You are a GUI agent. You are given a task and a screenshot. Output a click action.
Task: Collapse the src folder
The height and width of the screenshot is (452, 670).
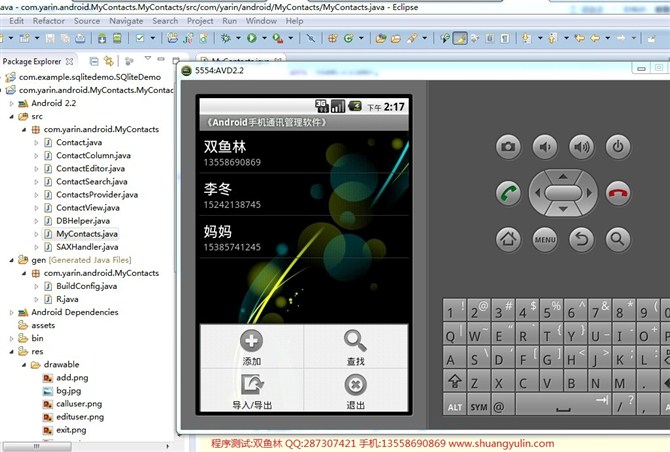[x=11, y=117]
